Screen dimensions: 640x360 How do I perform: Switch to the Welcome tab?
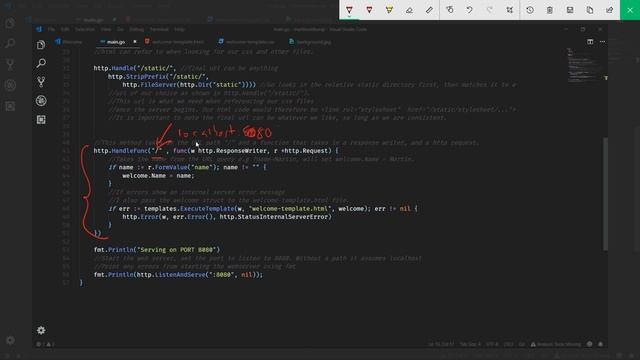click(x=69, y=42)
